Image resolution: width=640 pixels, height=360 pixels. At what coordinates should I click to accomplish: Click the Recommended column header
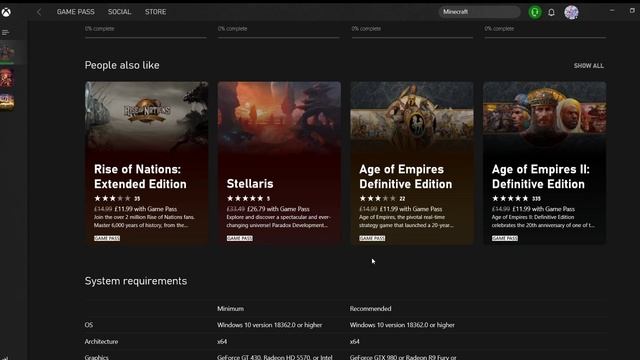[x=370, y=309]
